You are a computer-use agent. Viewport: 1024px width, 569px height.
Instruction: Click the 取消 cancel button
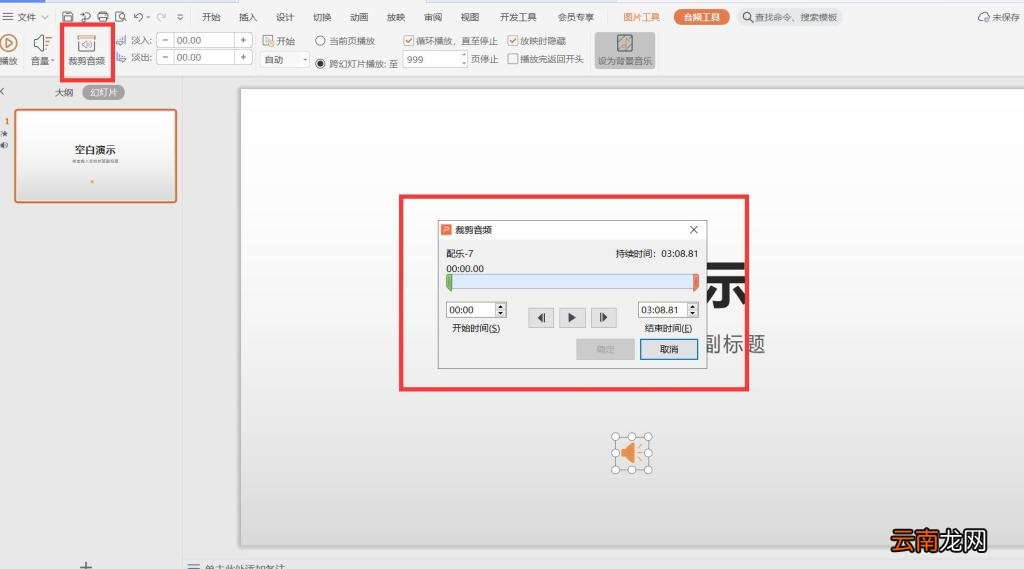pyautogui.click(x=669, y=349)
